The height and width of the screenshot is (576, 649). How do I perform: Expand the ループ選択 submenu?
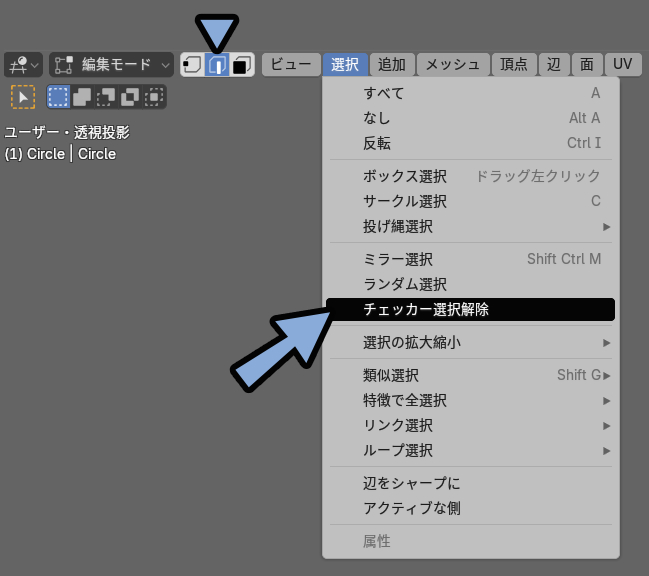tap(471, 450)
